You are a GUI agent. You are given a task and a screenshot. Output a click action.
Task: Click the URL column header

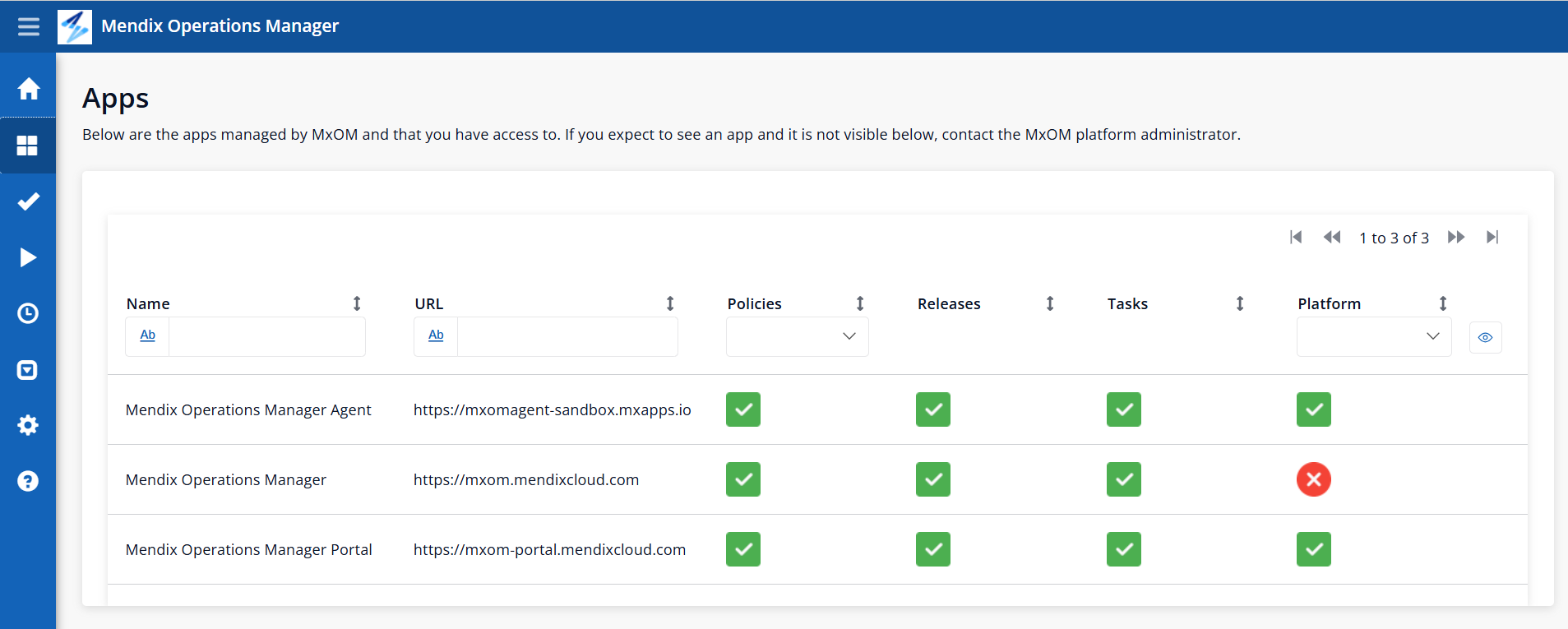(x=429, y=303)
